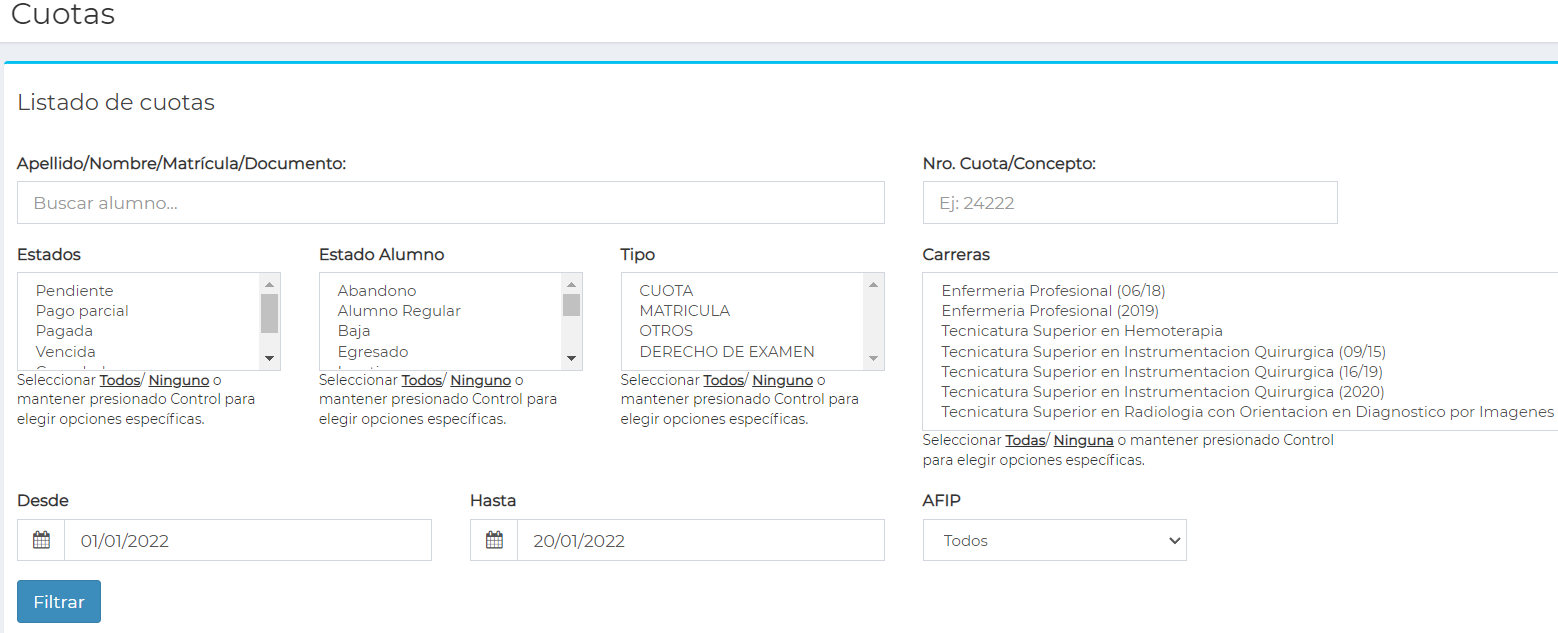1558x633 pixels.
Task: Click Todas link under Carreras
Action: tap(1025, 440)
